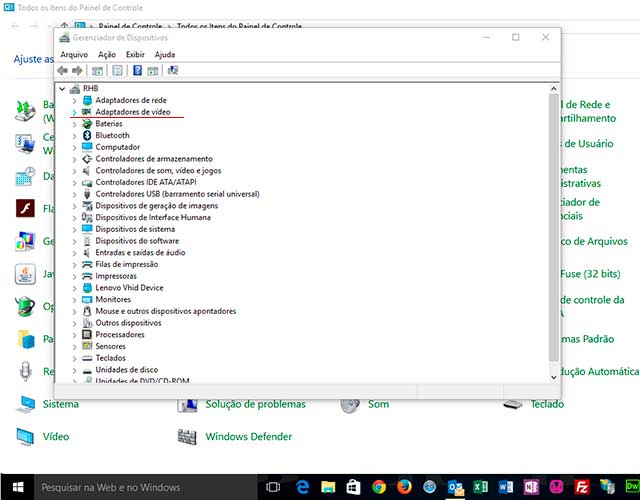Open Windows Defender in Control Panel
The image size is (640, 500).
(248, 437)
